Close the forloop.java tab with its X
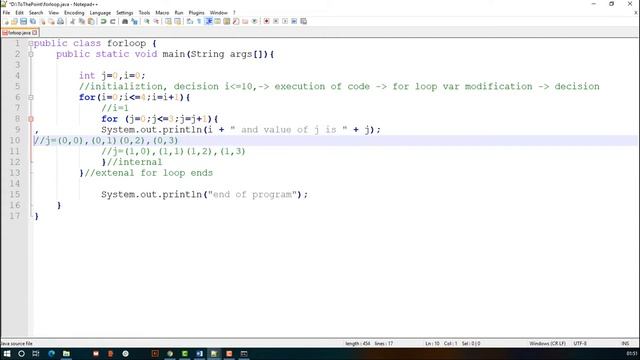This screenshot has width=640, height=360. [35, 32]
